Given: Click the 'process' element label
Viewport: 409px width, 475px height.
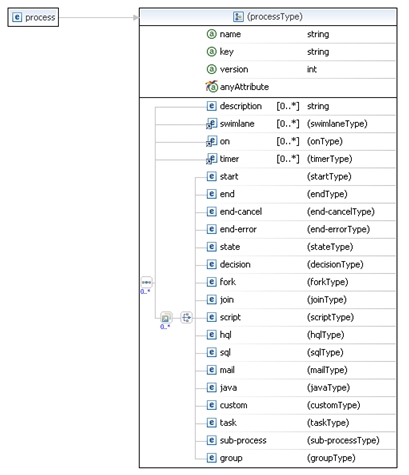Looking at the screenshot, I should pos(40,17).
